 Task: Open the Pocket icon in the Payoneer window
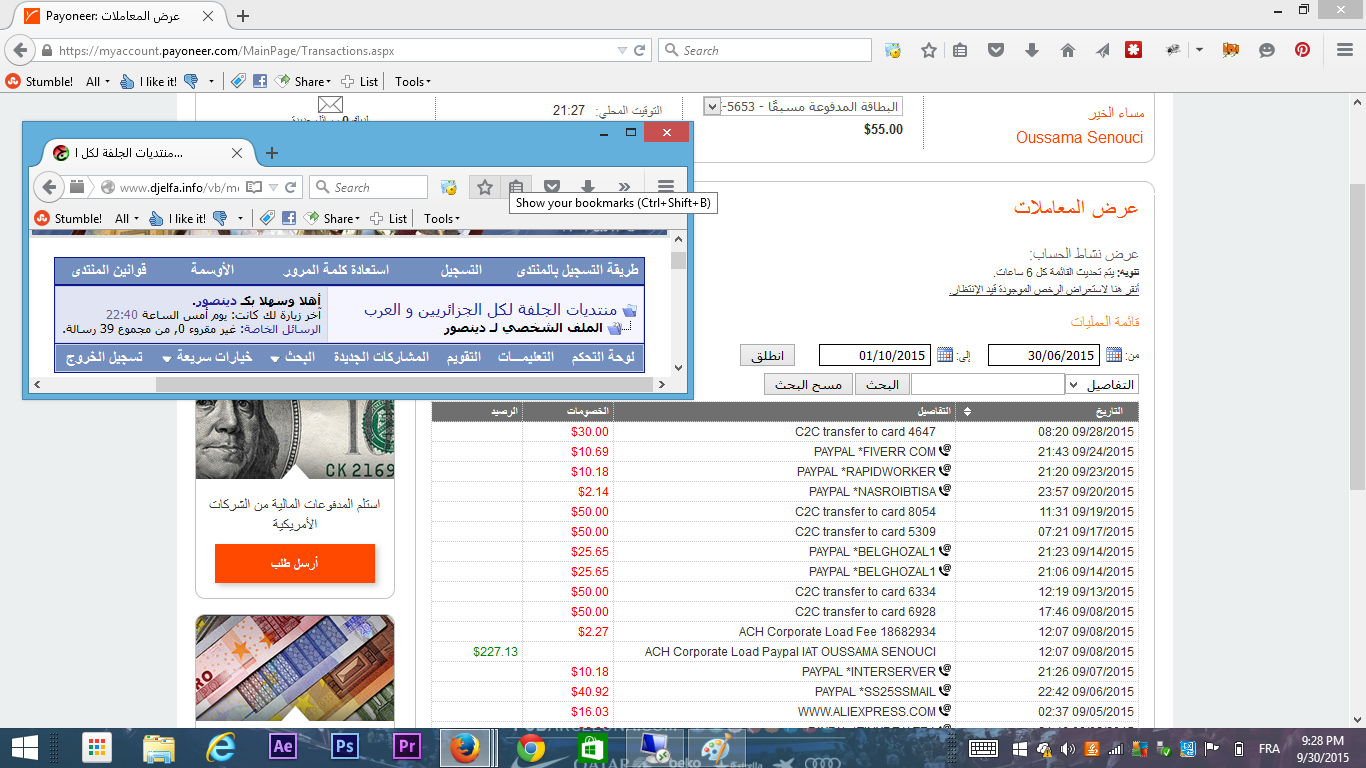[x=996, y=50]
